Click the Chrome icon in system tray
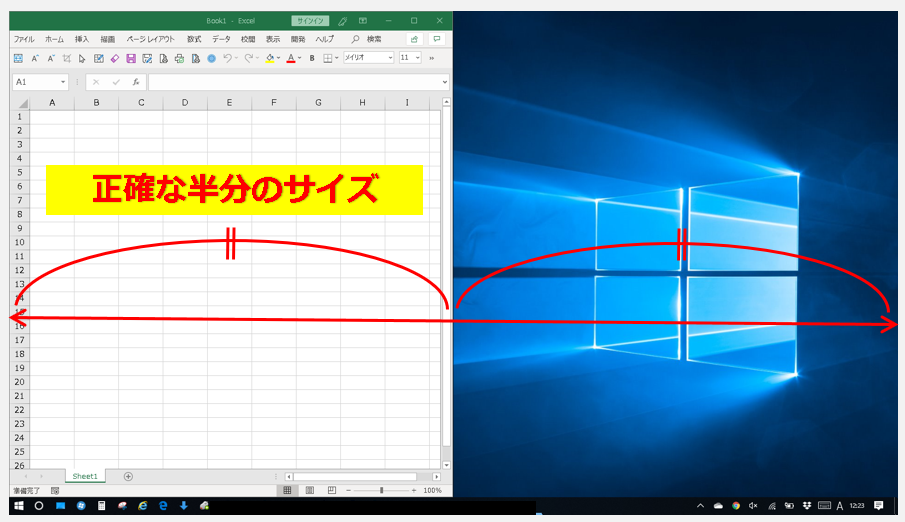 click(x=736, y=506)
